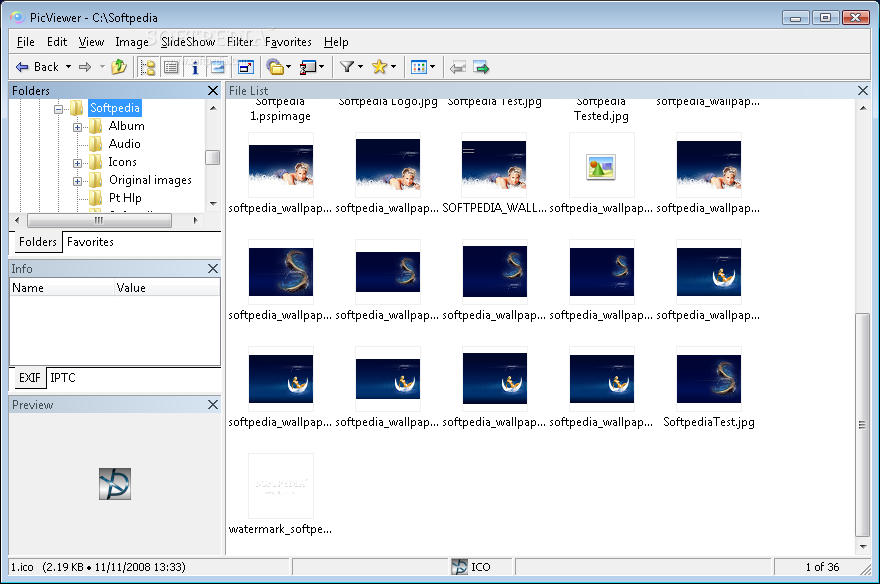This screenshot has height=584, width=880.
Task: Click the file list scroll up arrow
Action: point(863,108)
